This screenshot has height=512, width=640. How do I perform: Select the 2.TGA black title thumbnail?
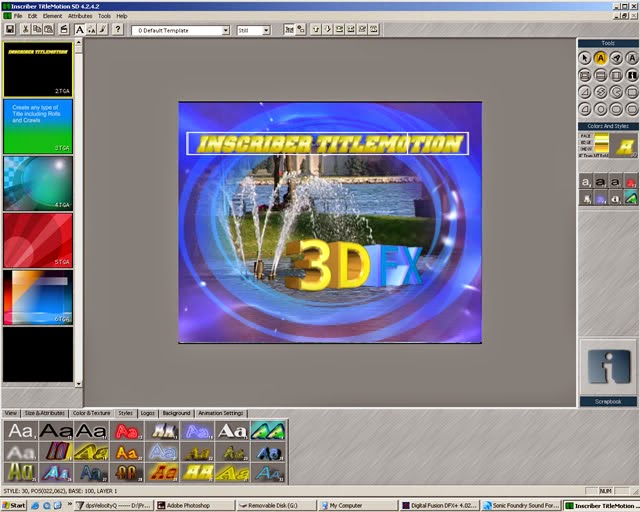tap(38, 69)
